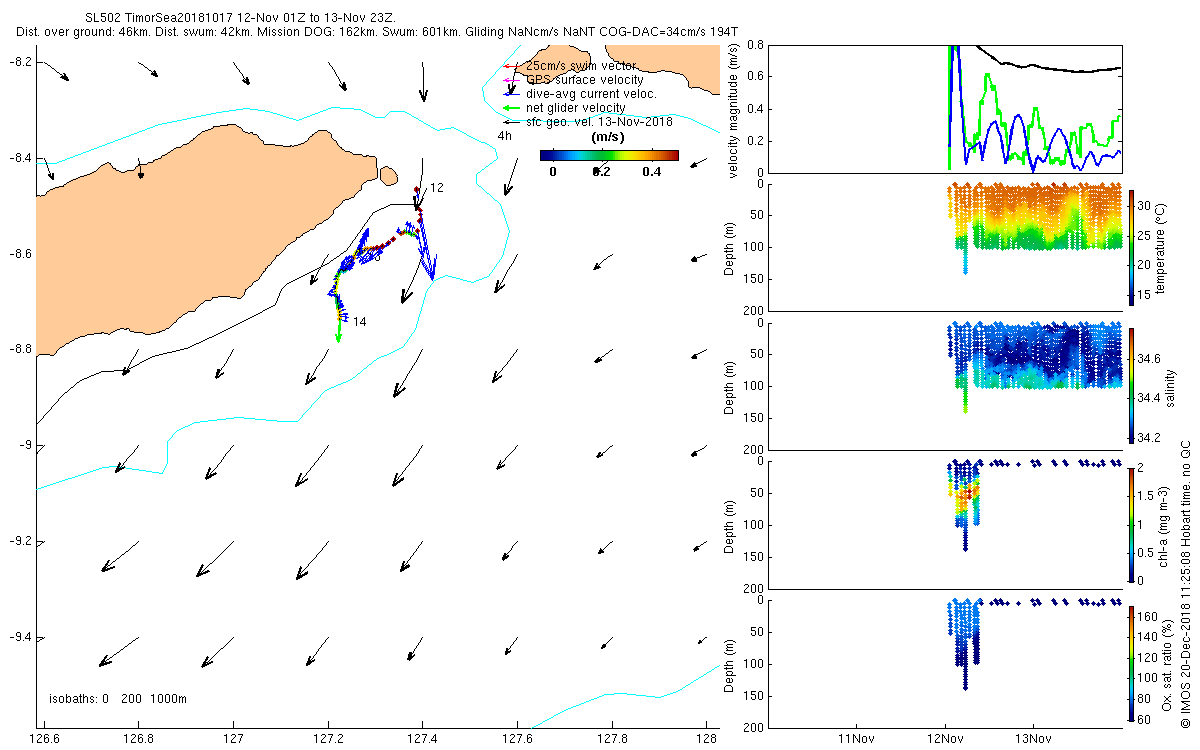
Task: Click map latitude tick '-8.6'
Action: point(20,254)
